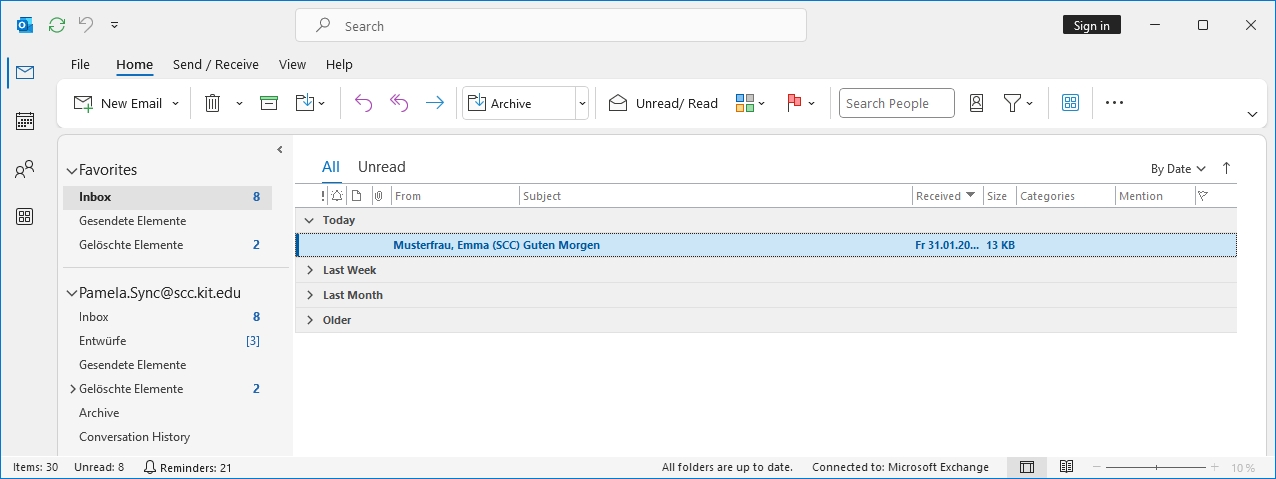1276x479 pixels.
Task: Open the Address Book icon
Action: point(976,103)
